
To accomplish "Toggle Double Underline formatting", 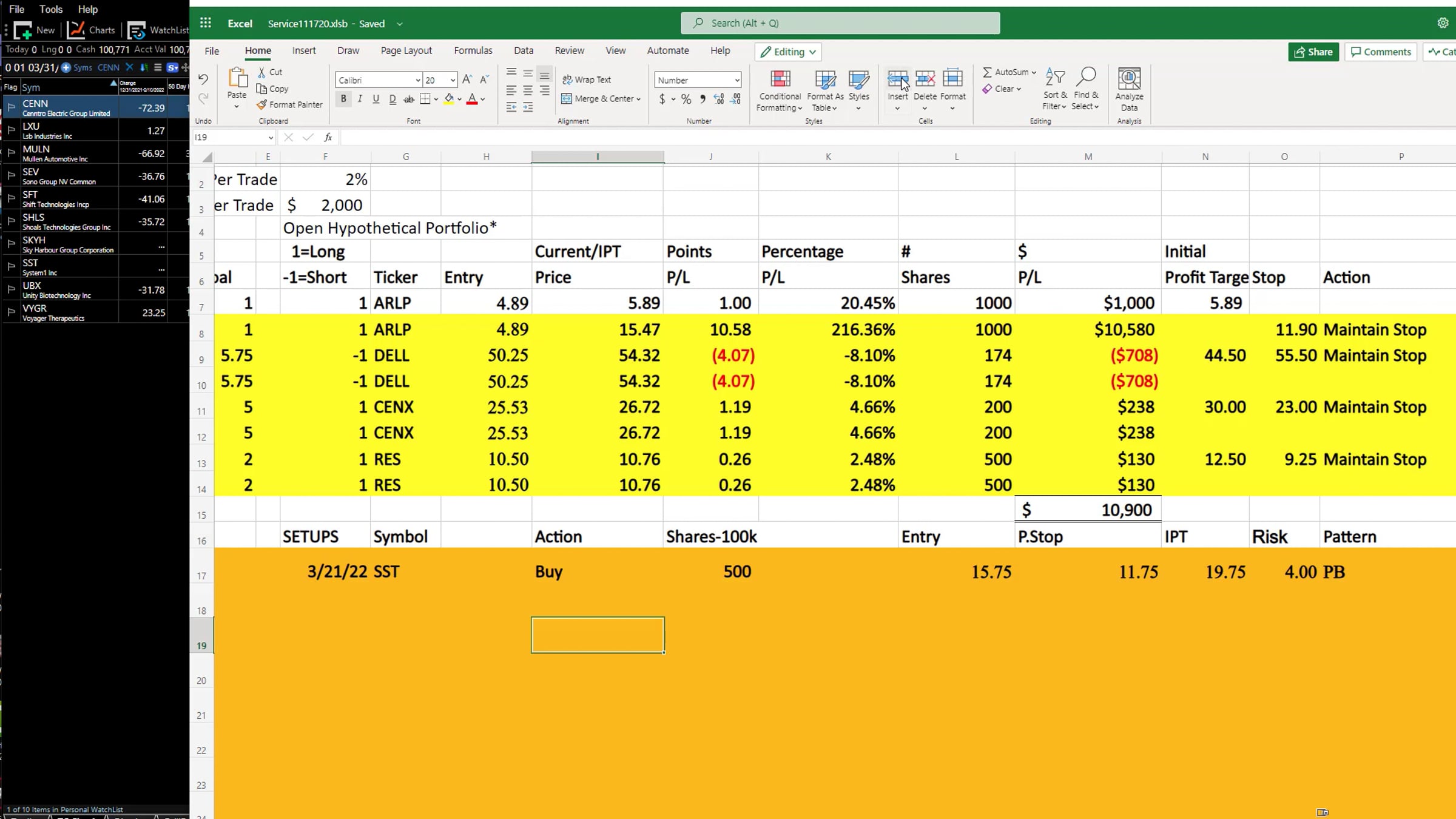I will 393,99.
